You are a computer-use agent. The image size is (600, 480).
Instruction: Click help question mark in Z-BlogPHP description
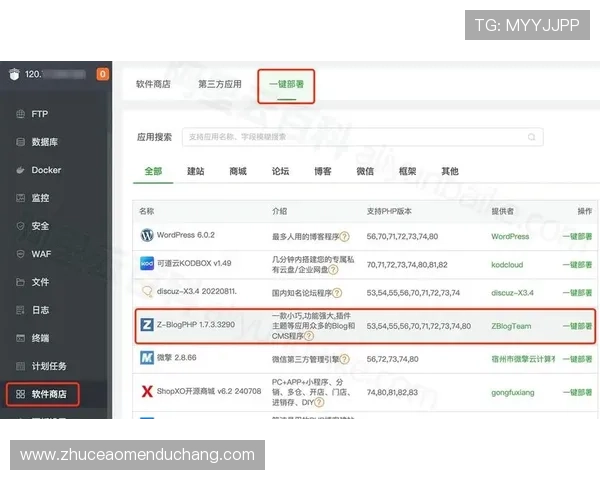(309, 336)
